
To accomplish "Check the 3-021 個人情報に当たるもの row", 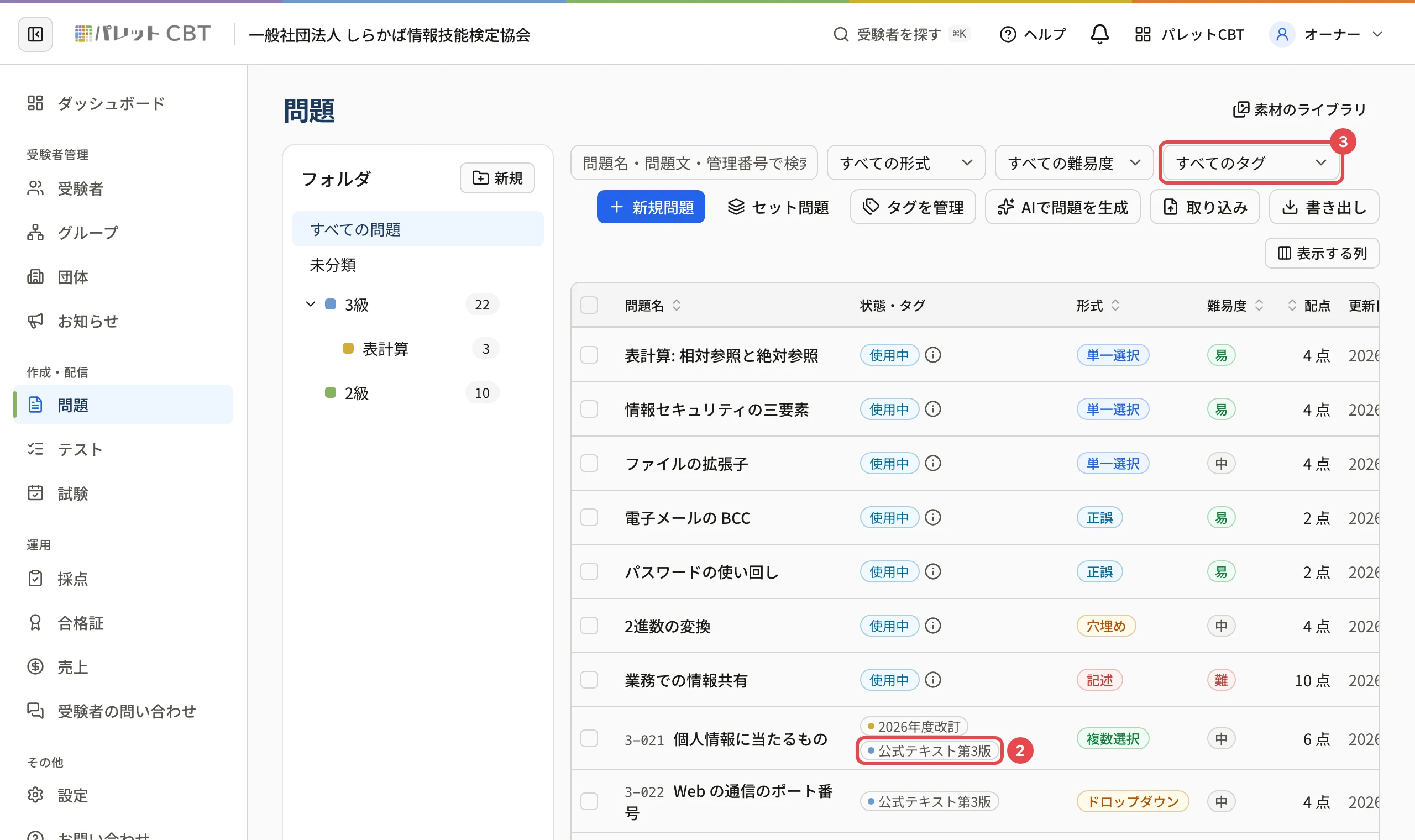I will click(589, 739).
